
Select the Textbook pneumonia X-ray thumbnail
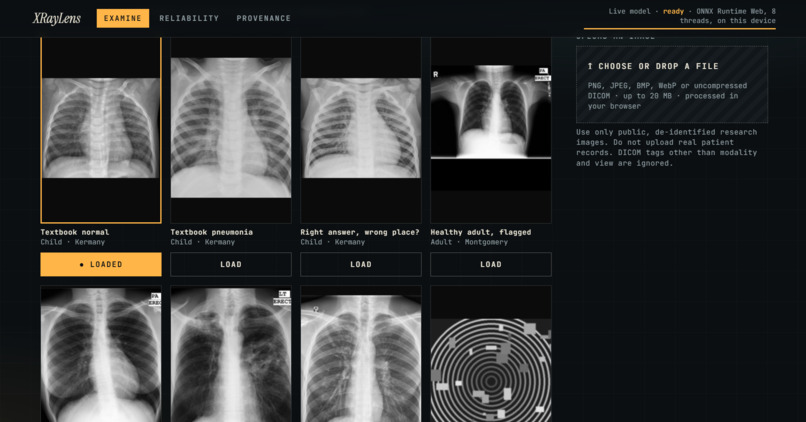tap(231, 130)
